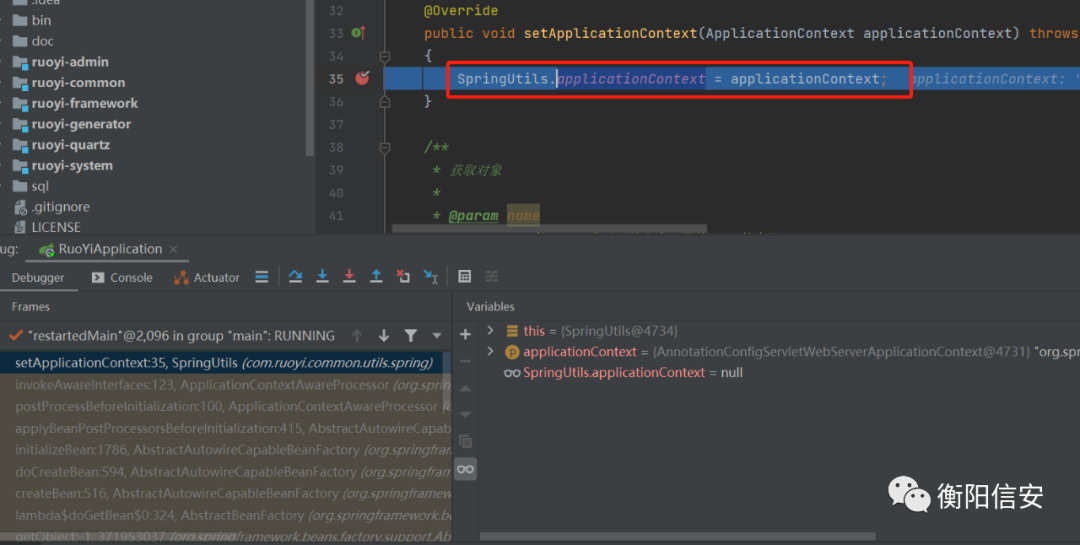Click the @param tag on line 41

coord(473,216)
